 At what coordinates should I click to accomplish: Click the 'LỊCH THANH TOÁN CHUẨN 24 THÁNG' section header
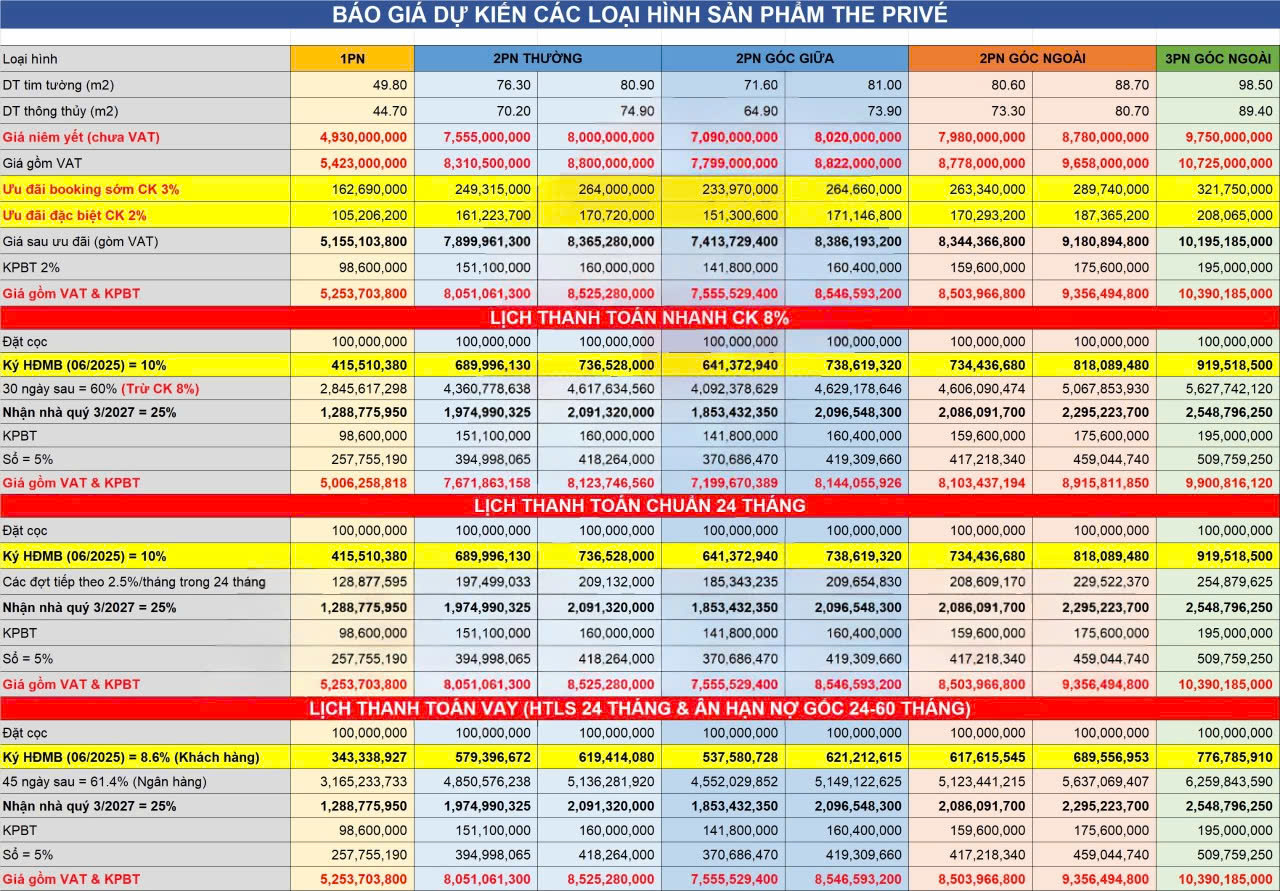coord(640,505)
